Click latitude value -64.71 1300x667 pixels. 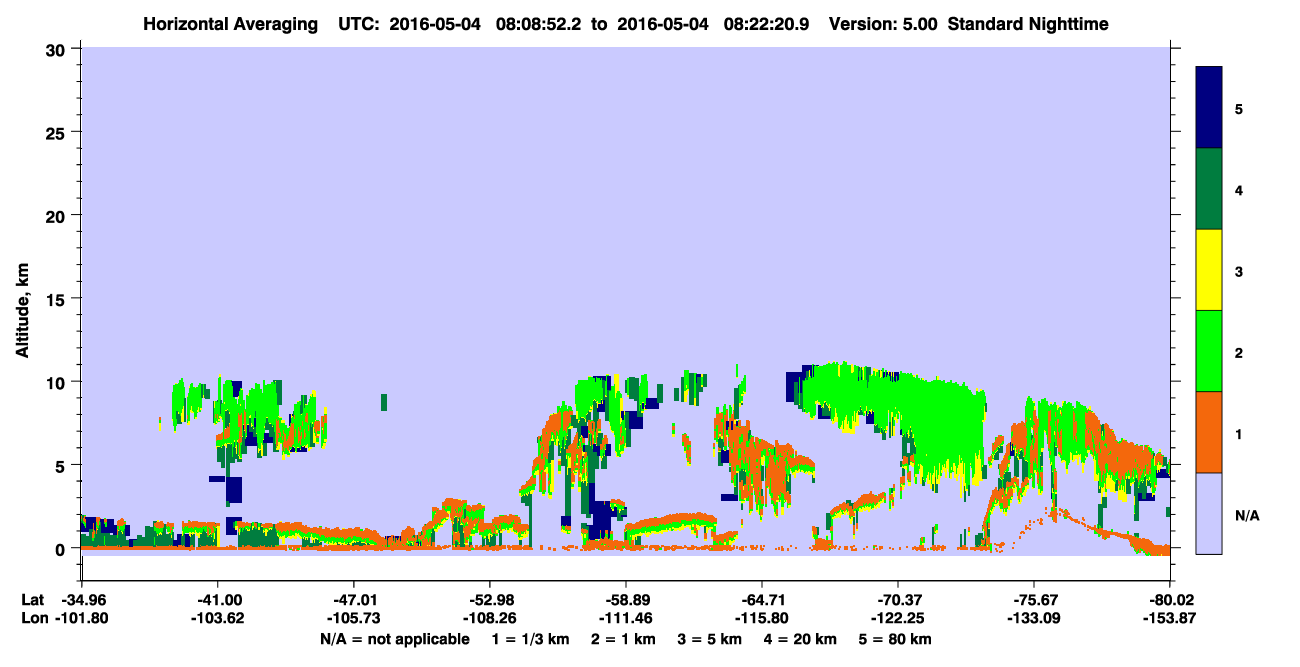coord(761,600)
